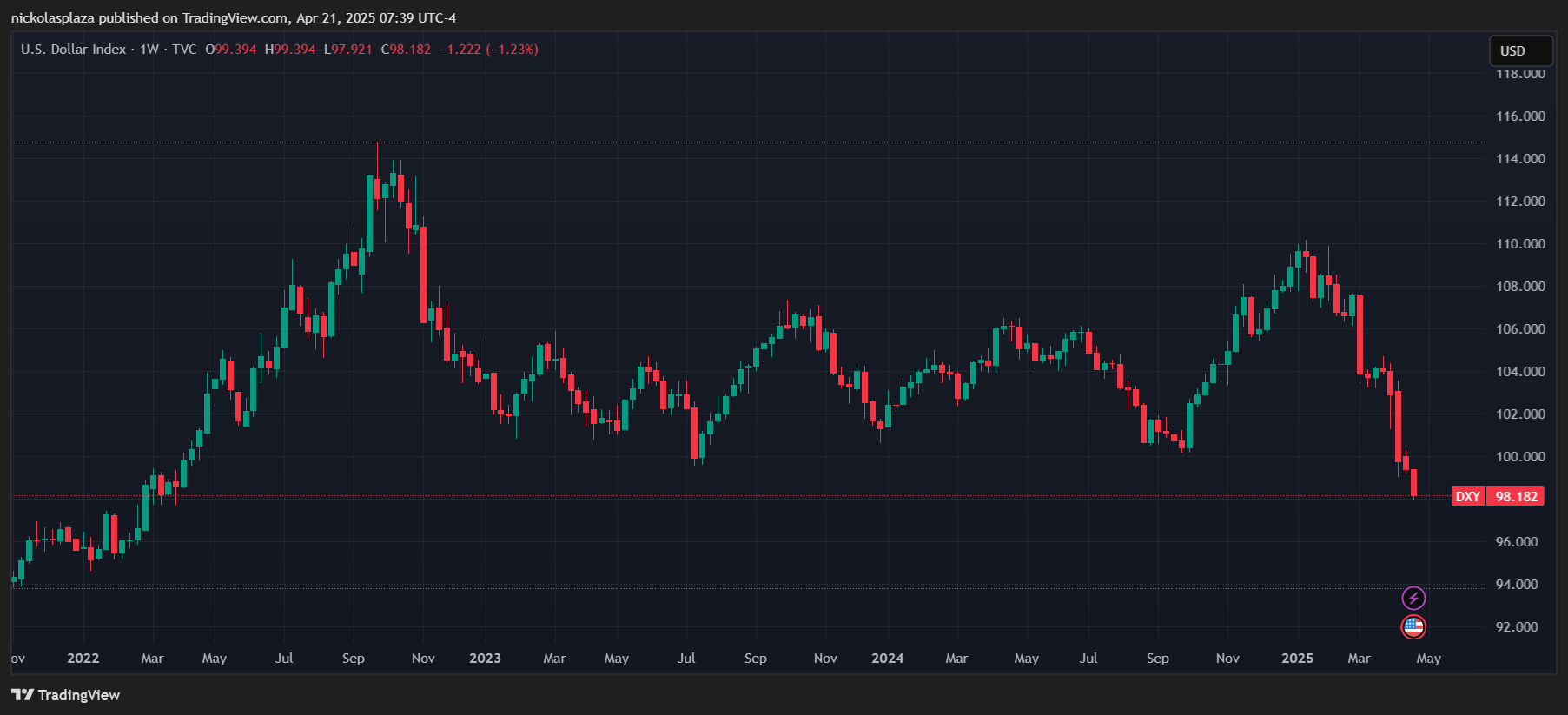This screenshot has width=1568, height=715.
Task: Click the May label at right of time axis
Action: [x=1428, y=659]
